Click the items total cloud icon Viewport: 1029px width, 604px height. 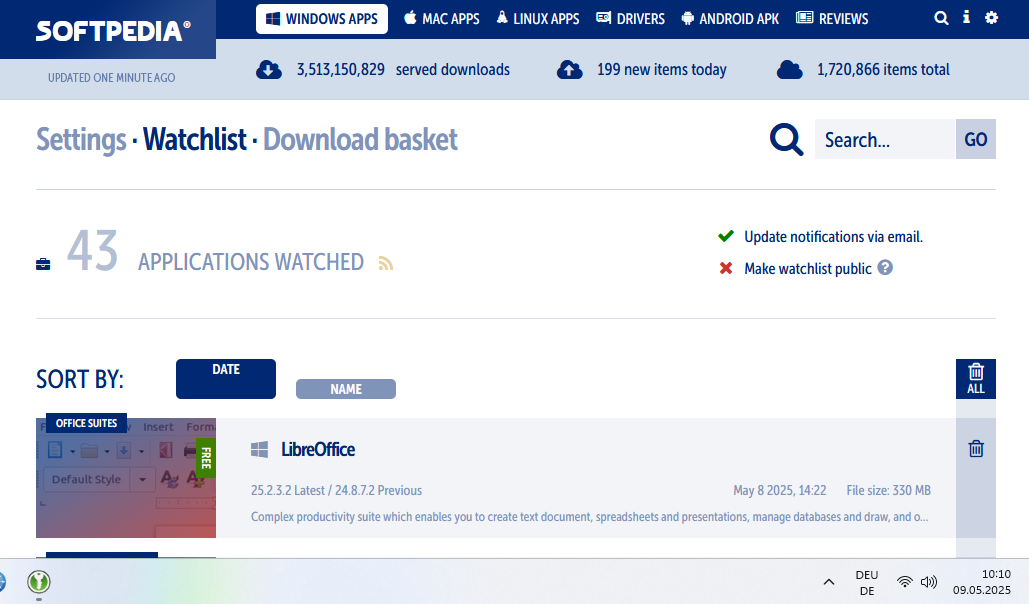[789, 70]
